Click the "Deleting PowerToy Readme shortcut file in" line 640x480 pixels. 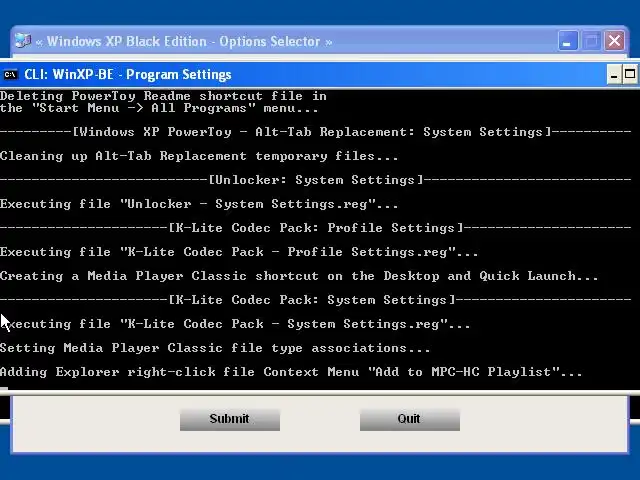[x=163, y=96]
